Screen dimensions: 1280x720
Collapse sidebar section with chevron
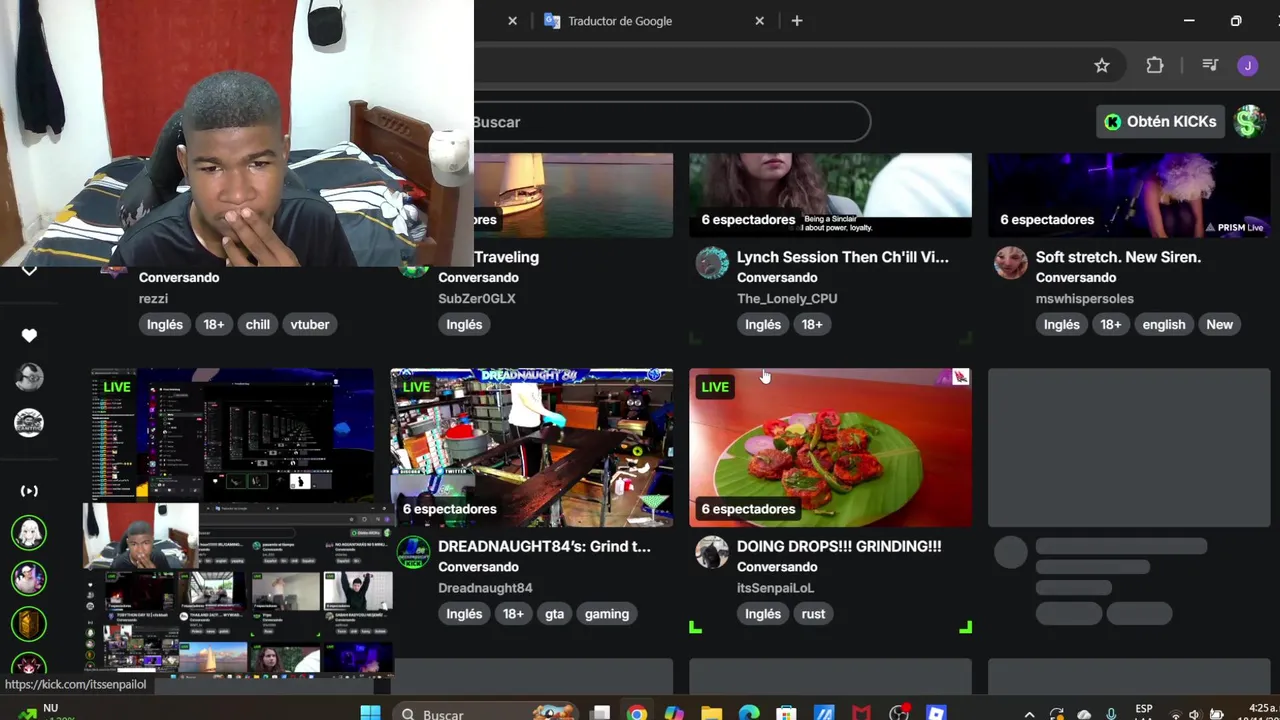coord(29,270)
